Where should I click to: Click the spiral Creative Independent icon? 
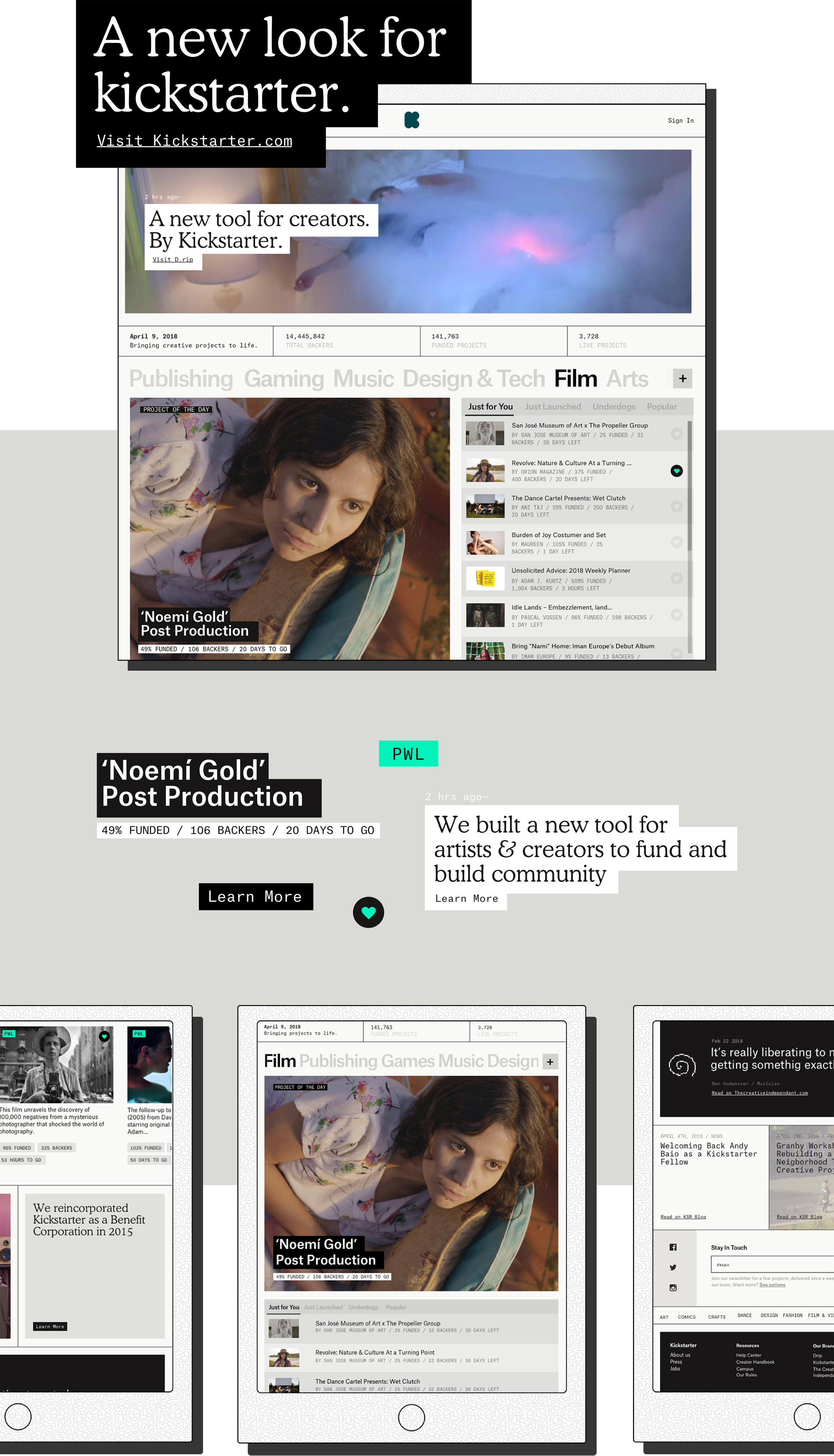[682, 1066]
